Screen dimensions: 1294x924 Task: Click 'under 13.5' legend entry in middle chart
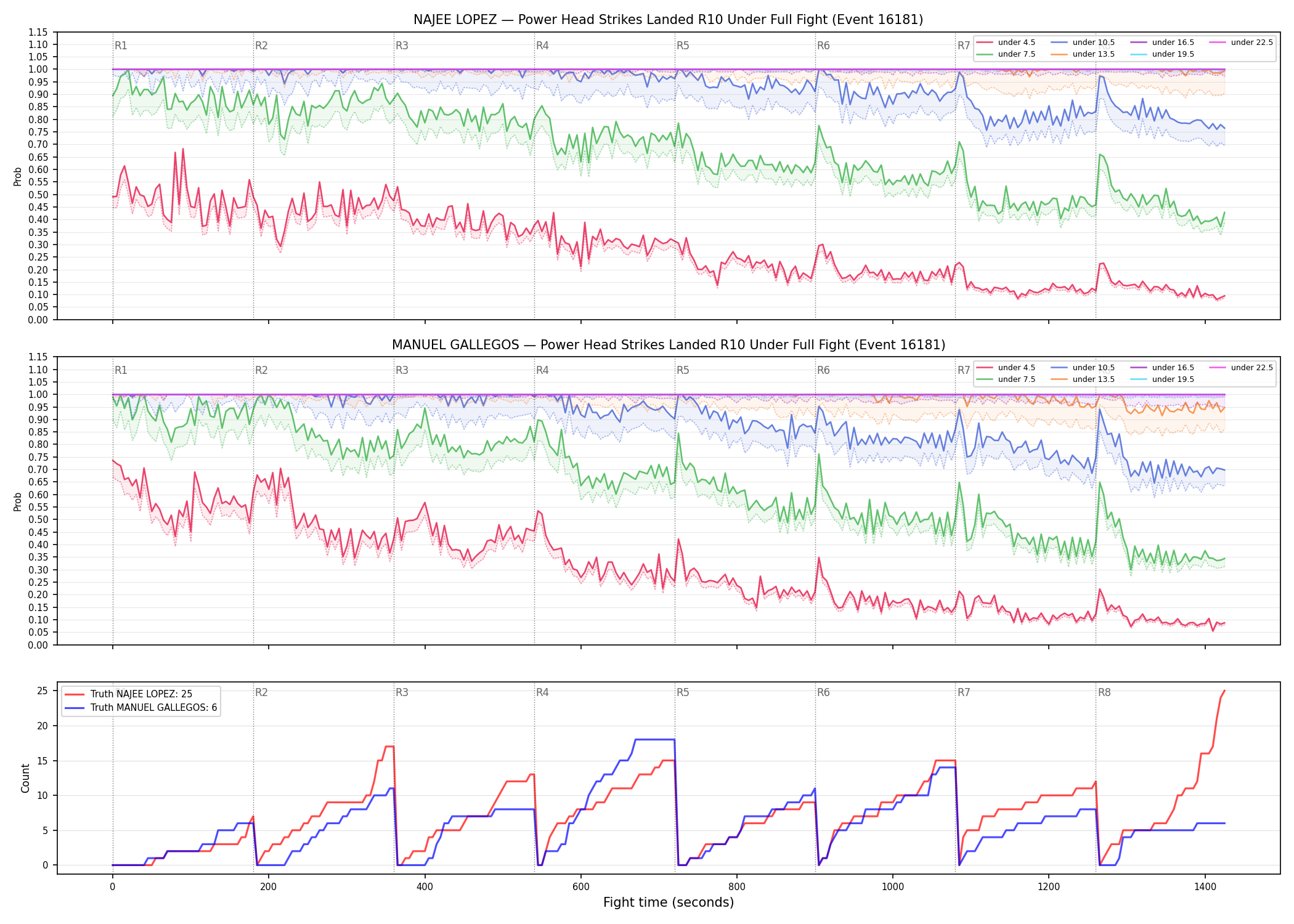click(1083, 379)
